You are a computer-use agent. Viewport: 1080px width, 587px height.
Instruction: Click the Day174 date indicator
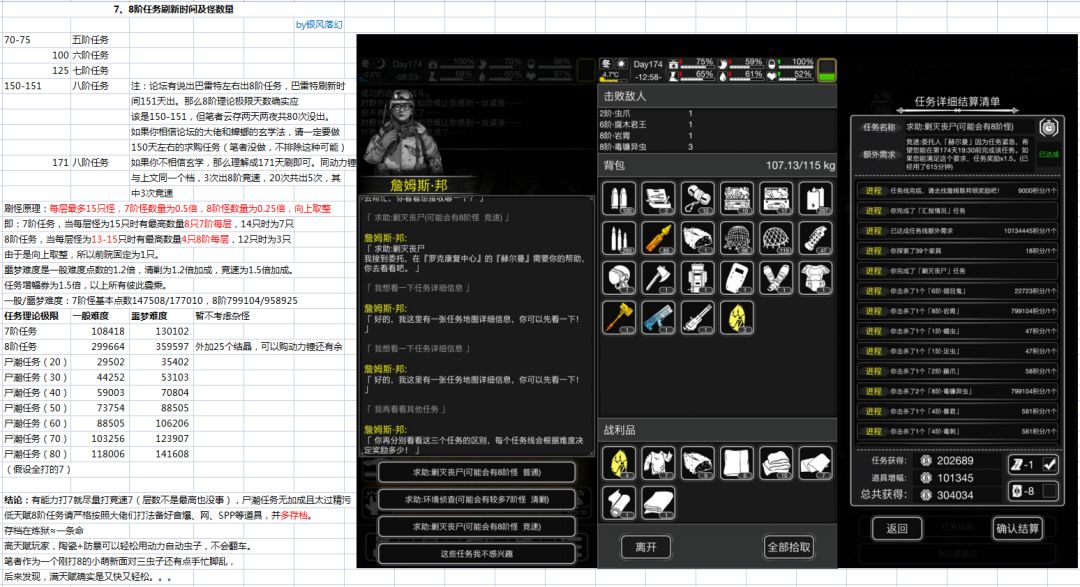pos(647,64)
